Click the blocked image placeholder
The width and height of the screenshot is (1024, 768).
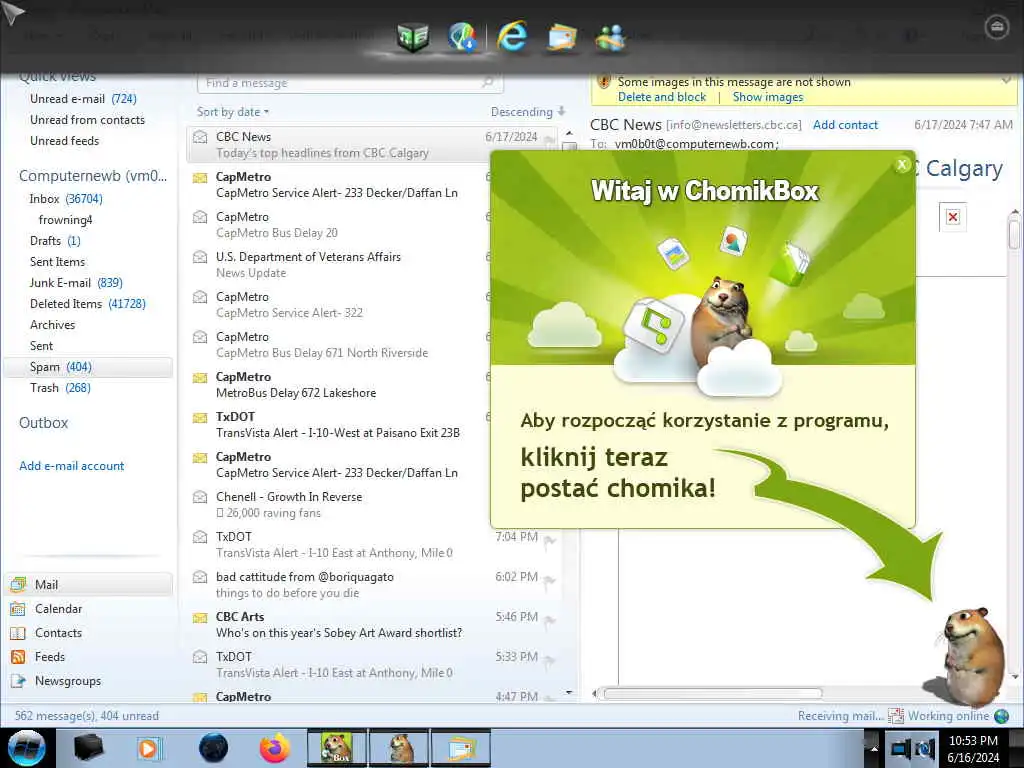(x=953, y=217)
